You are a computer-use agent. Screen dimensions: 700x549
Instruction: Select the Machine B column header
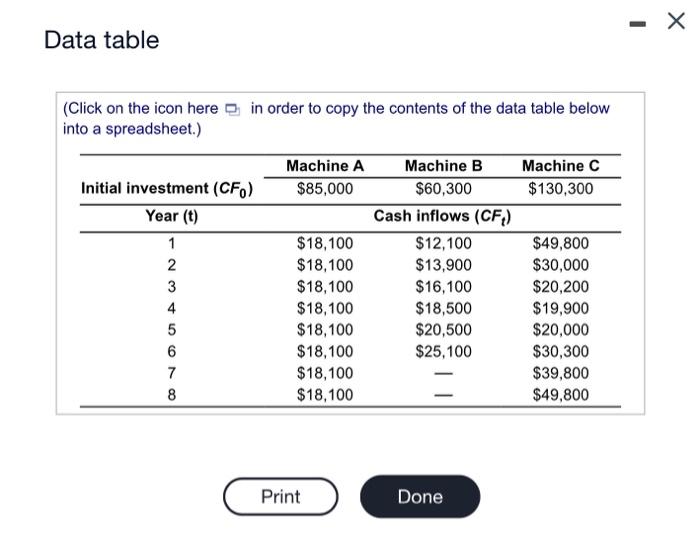(443, 166)
